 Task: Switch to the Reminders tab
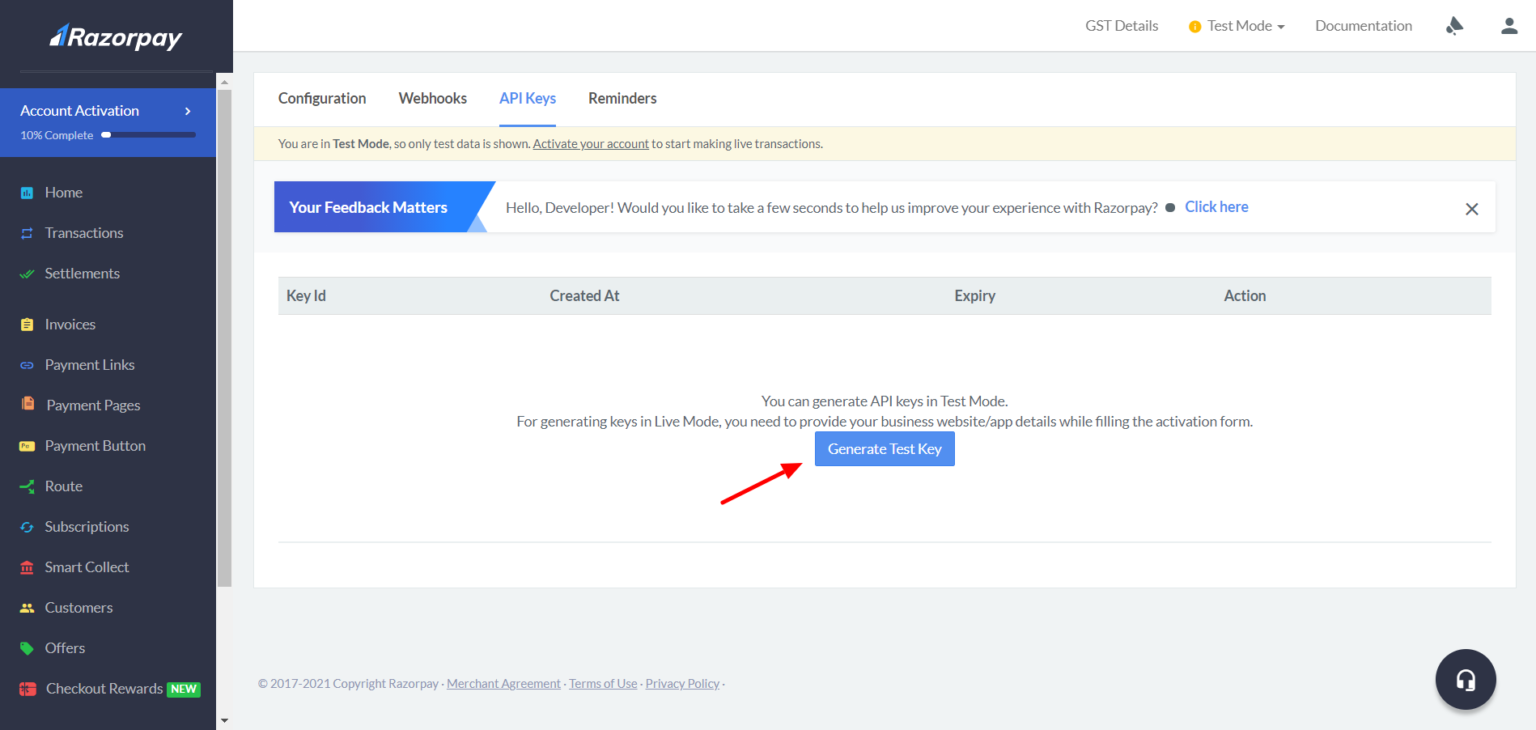[622, 98]
